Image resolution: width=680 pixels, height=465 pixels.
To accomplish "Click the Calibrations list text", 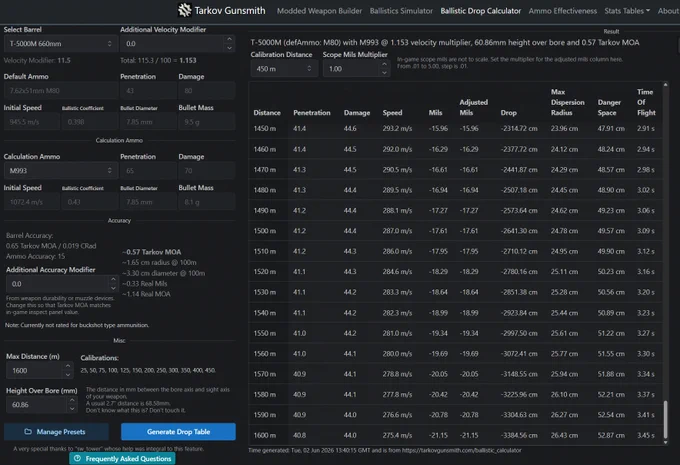I will (x=148, y=370).
